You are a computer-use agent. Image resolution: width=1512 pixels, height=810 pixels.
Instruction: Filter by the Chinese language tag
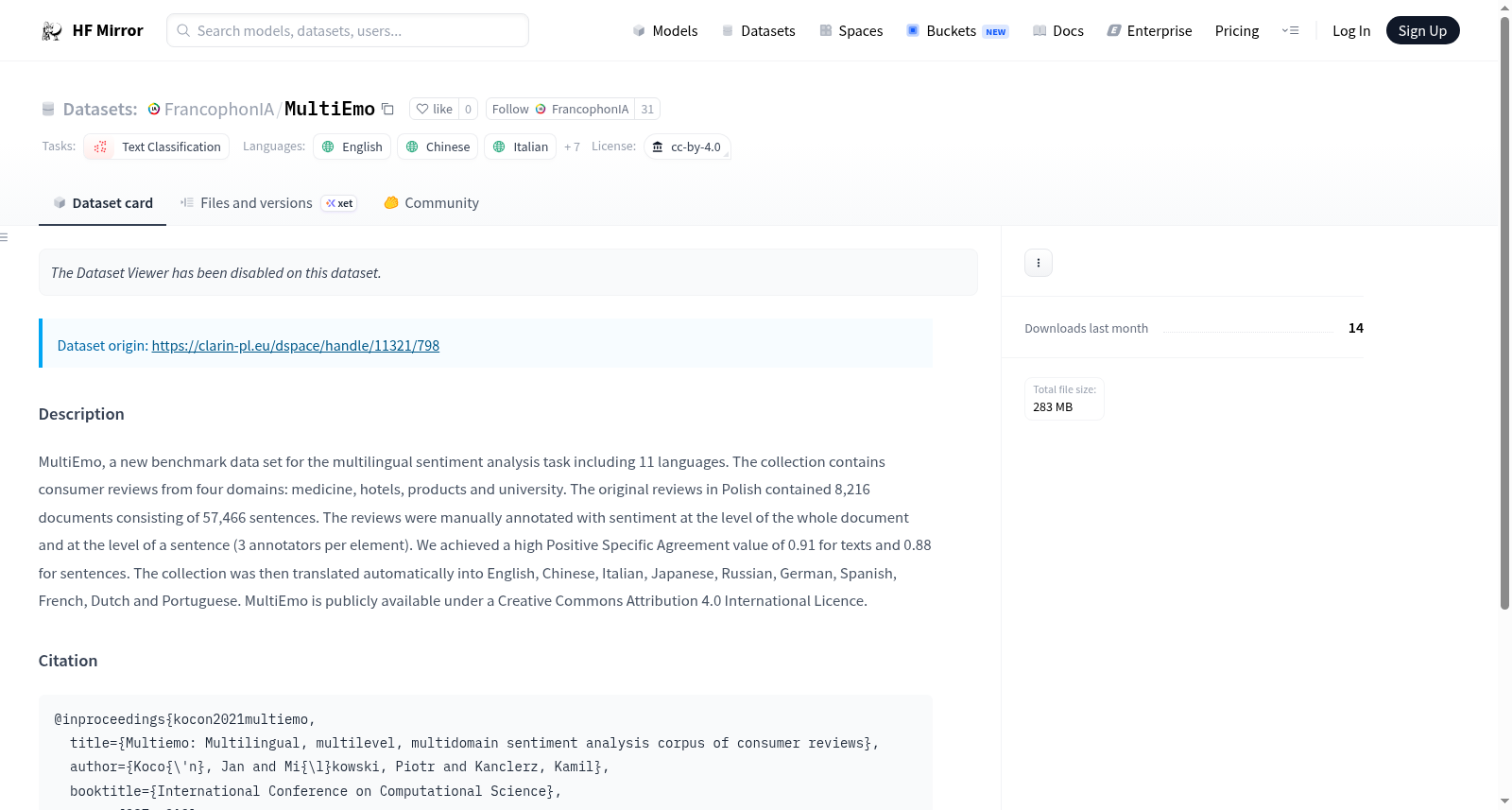click(438, 146)
